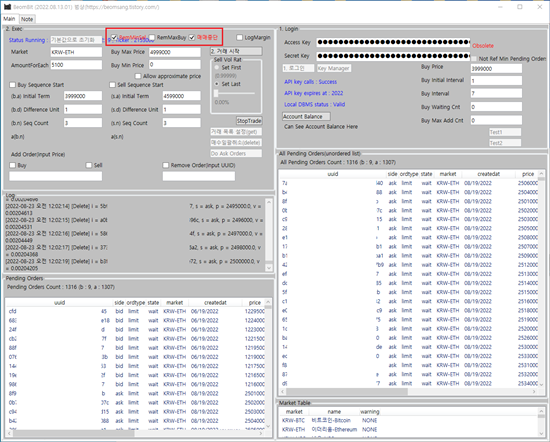Viewport: 550px width, 442px height.
Task: Click the Do Ask Orders button
Action: tap(236, 153)
